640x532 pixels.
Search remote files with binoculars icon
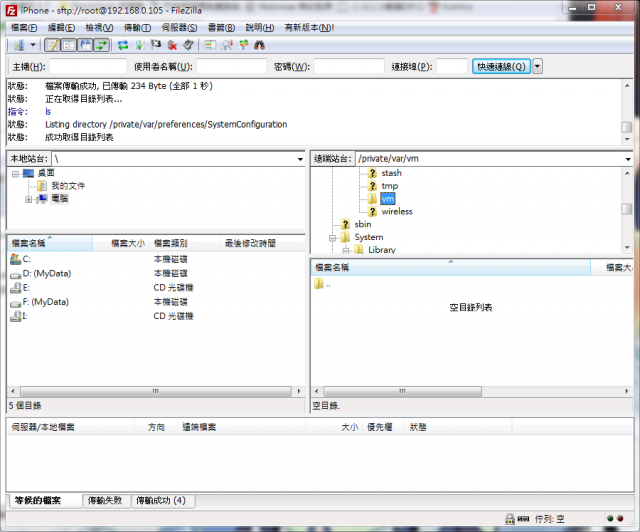pos(260,45)
